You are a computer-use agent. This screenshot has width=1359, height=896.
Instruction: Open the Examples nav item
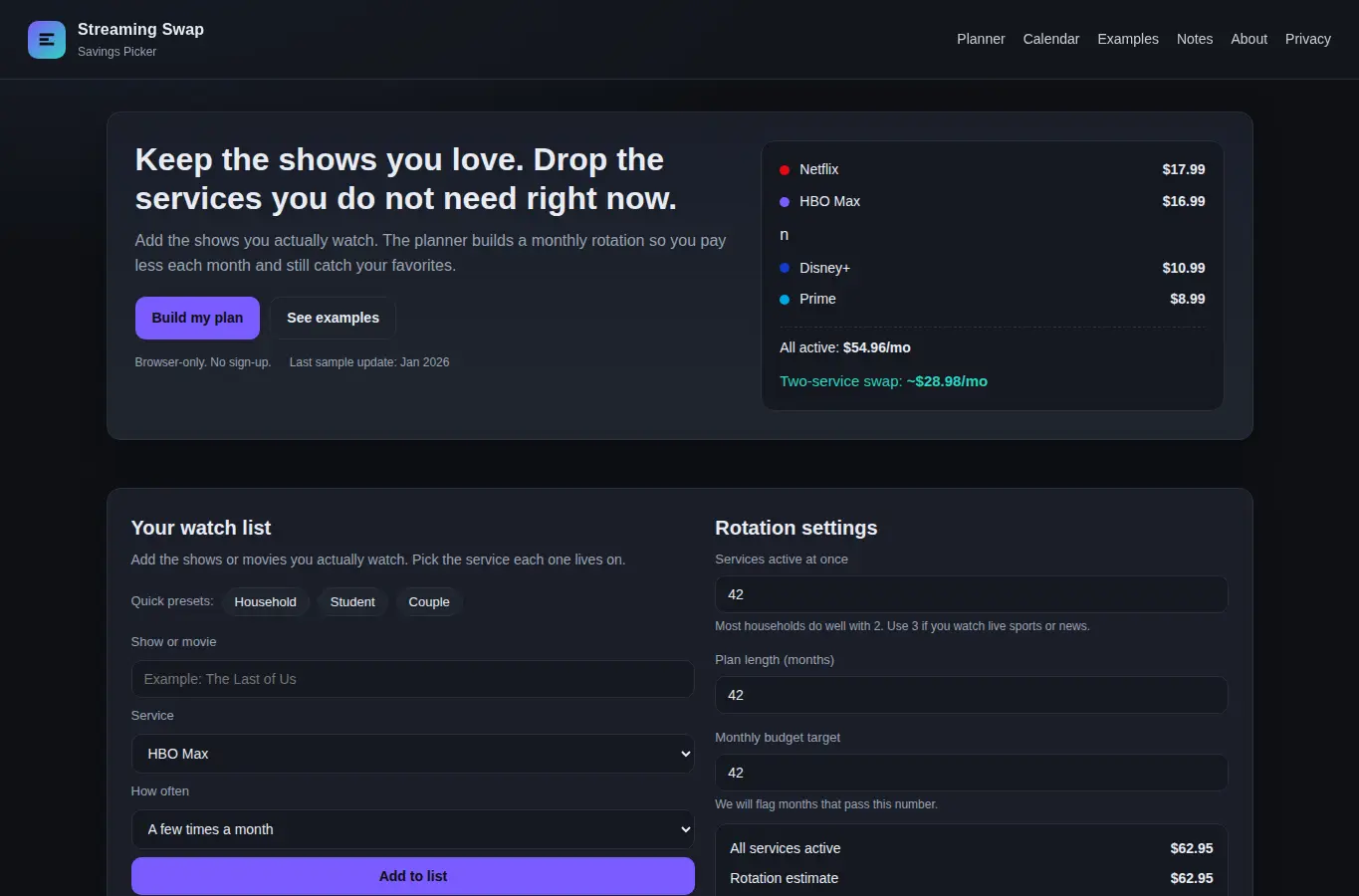click(x=1127, y=39)
